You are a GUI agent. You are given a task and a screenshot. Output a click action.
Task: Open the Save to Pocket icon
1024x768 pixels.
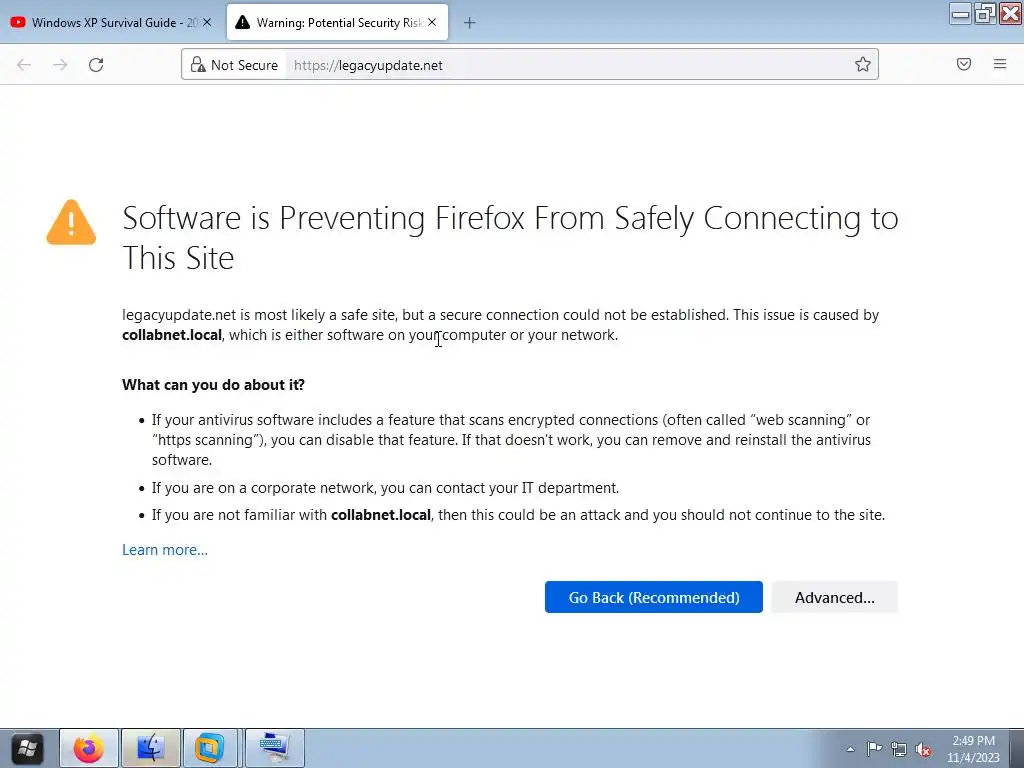[964, 64]
